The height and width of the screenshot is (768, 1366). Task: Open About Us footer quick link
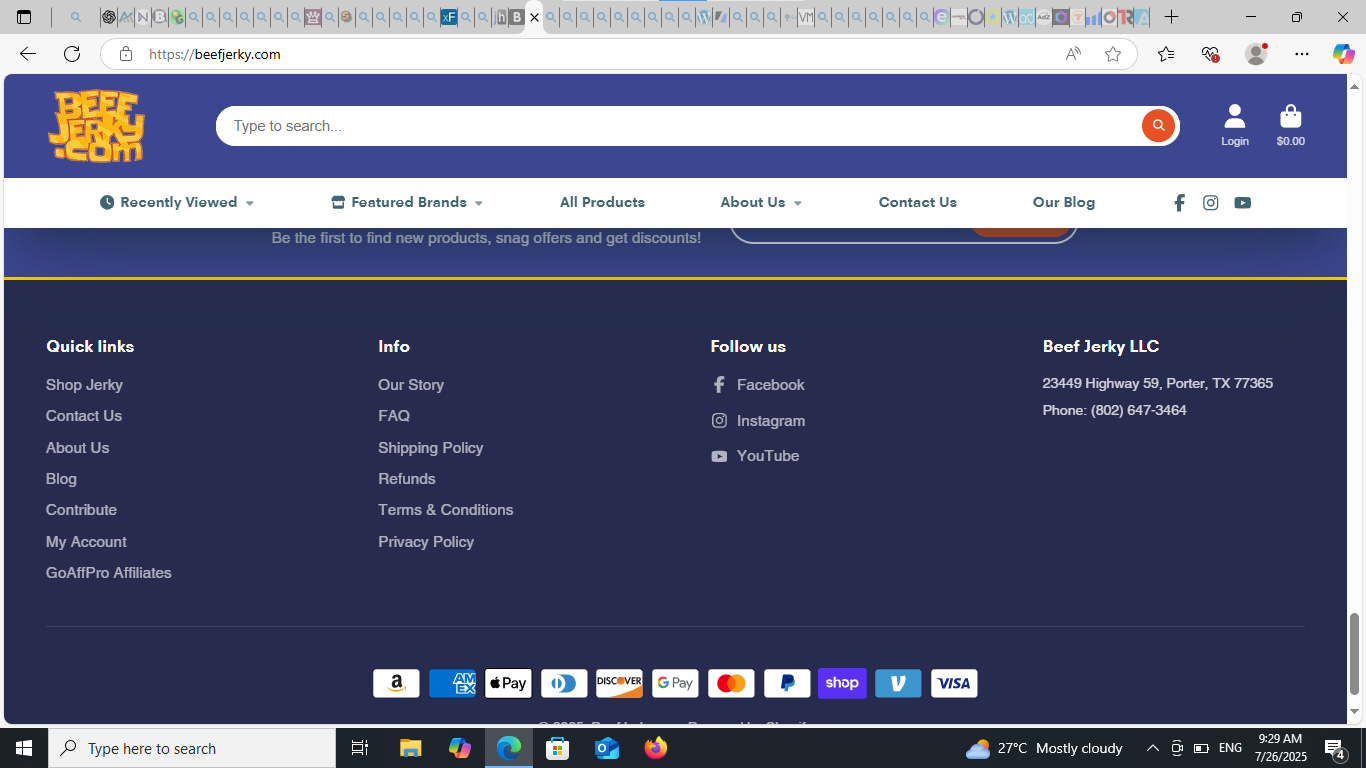(x=78, y=448)
